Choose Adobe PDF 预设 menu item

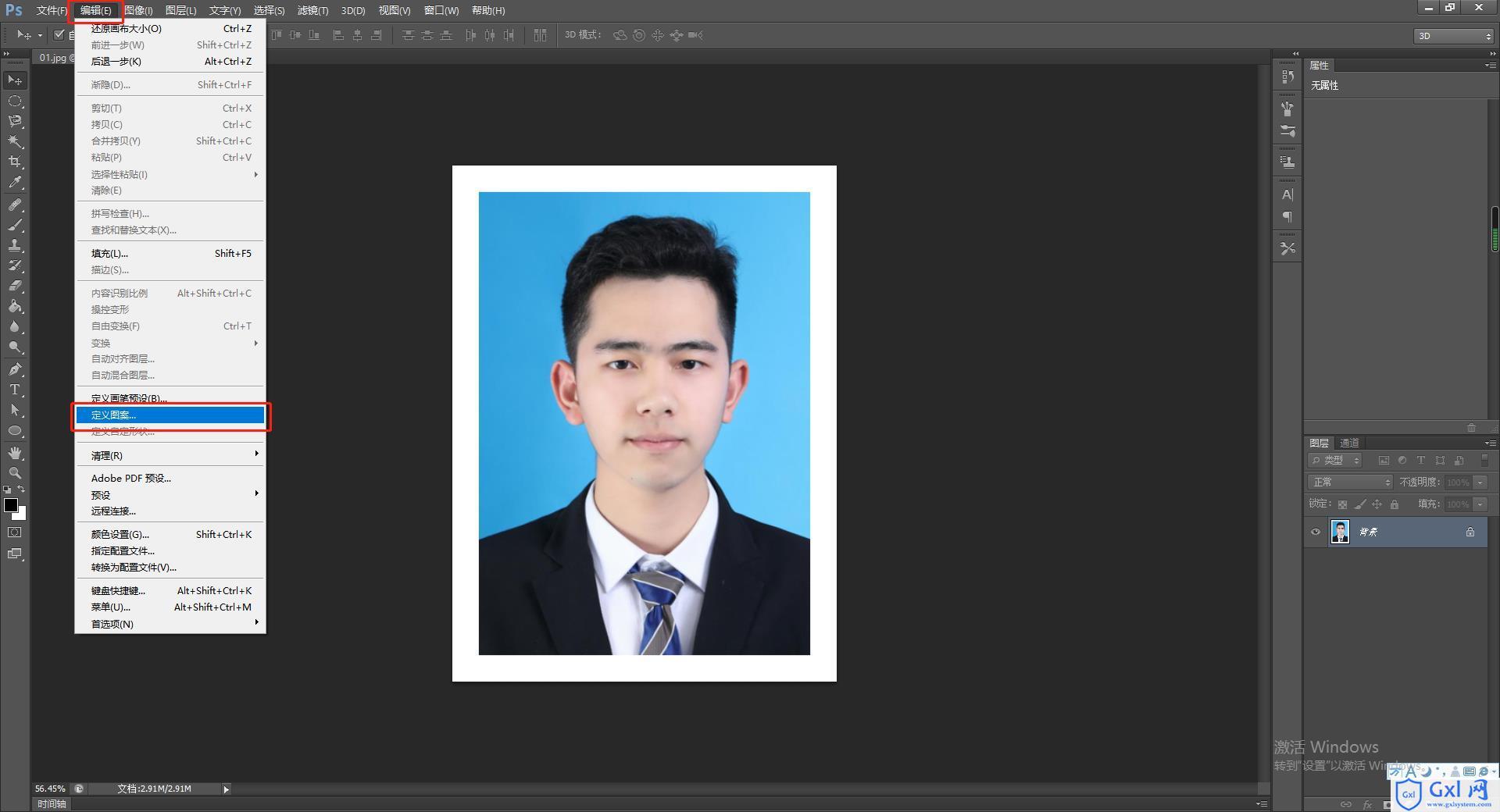[170, 479]
